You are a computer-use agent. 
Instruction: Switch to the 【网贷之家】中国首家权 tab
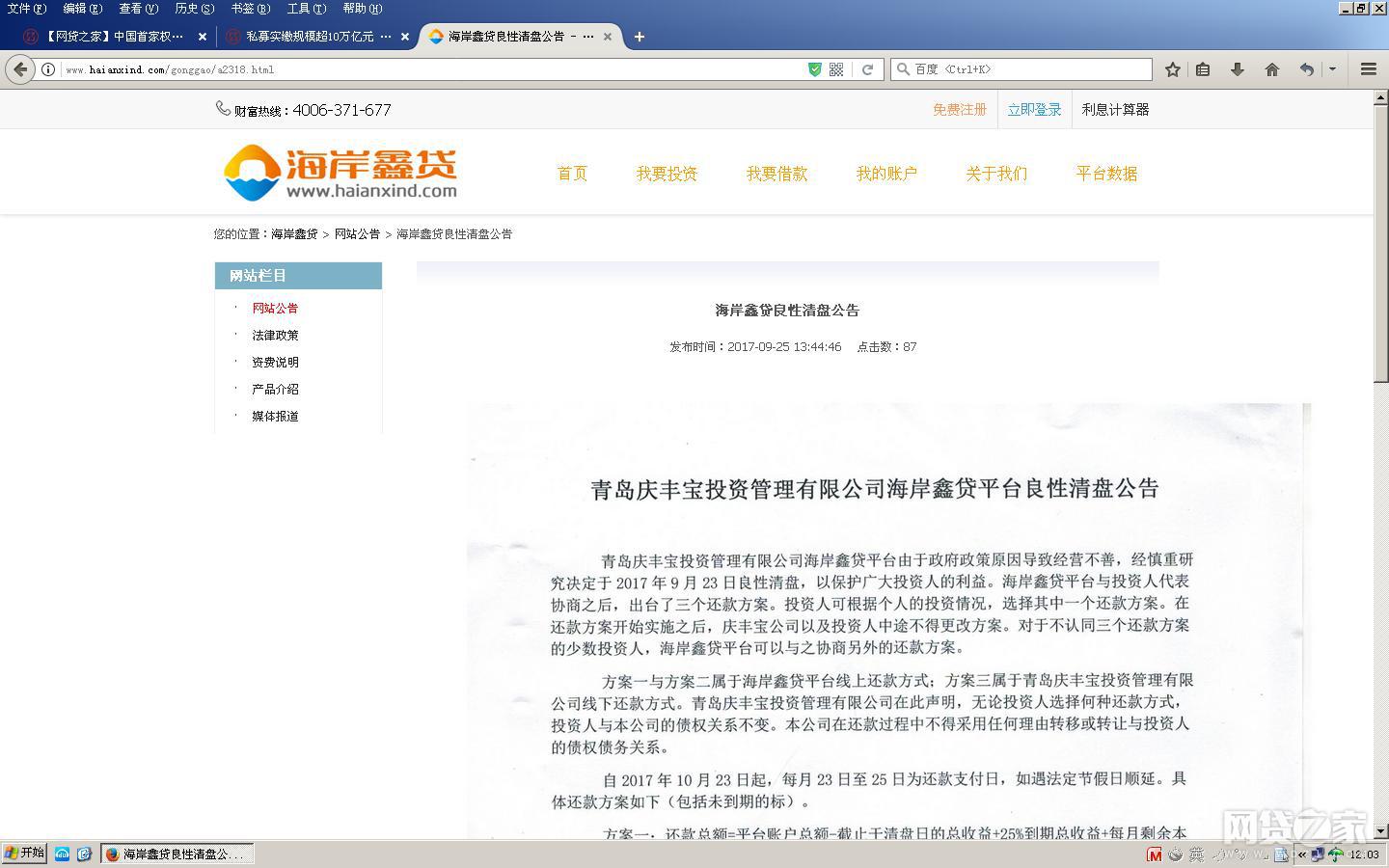coord(114,37)
